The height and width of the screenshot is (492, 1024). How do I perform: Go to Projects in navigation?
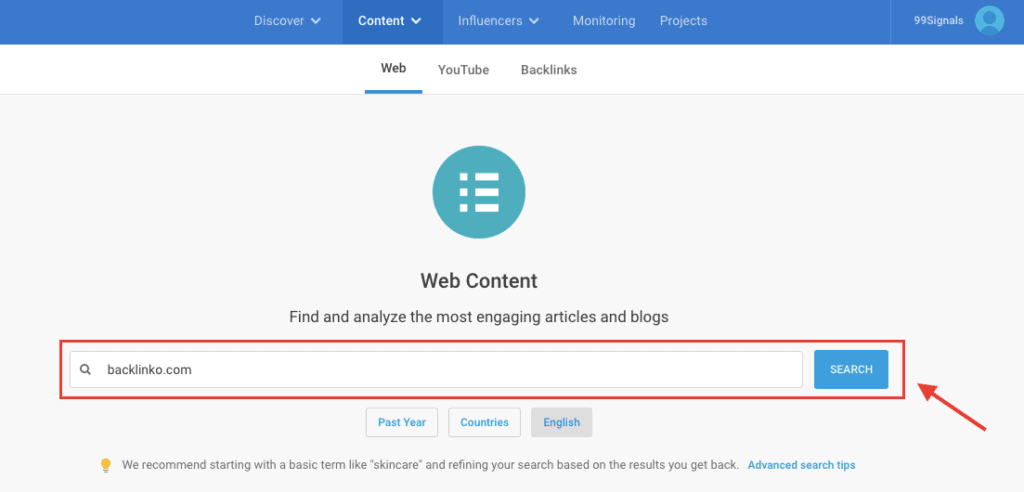[x=683, y=21]
